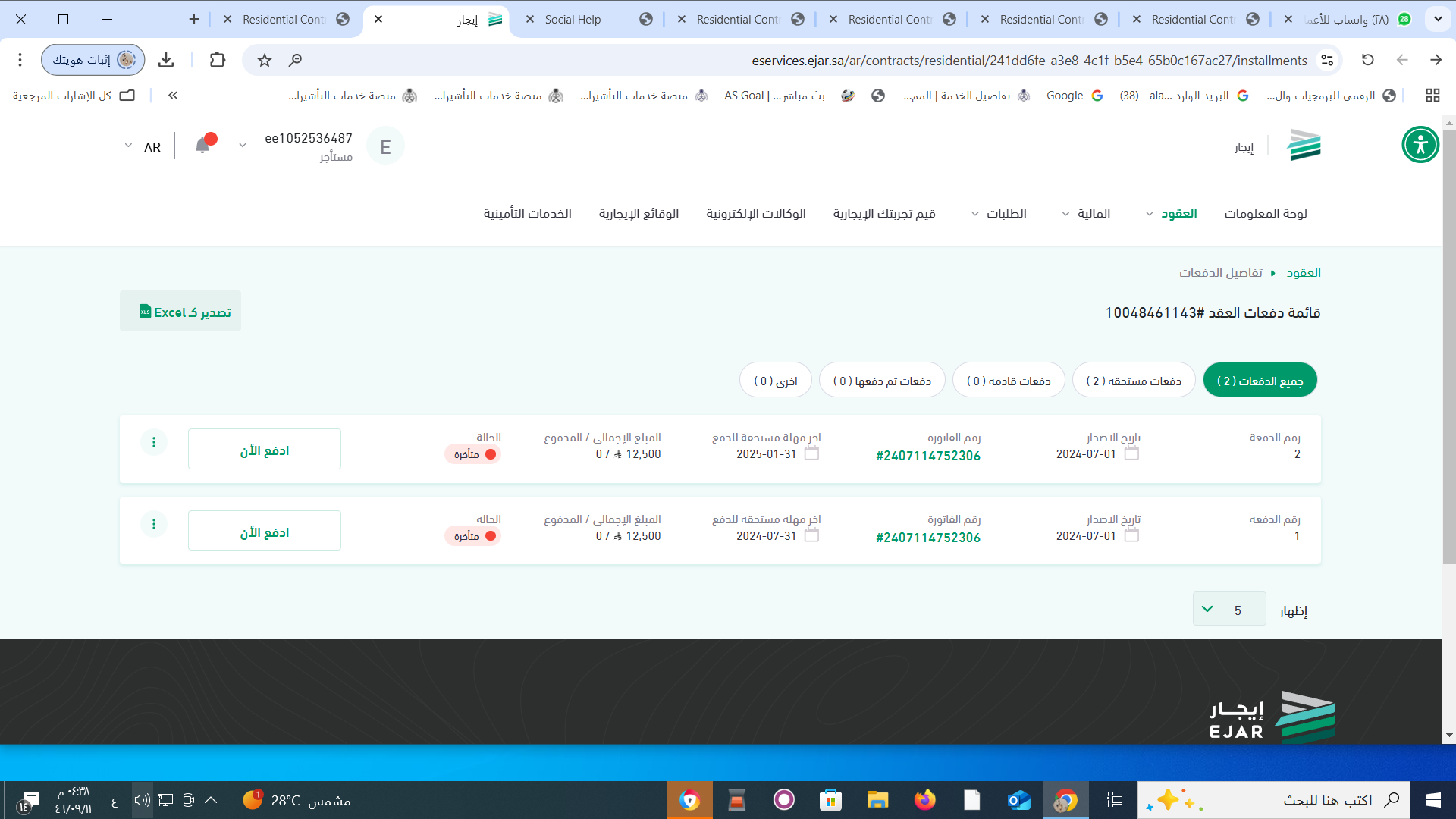Click Pay Now button for installment 2
1456x819 pixels.
coord(264,450)
